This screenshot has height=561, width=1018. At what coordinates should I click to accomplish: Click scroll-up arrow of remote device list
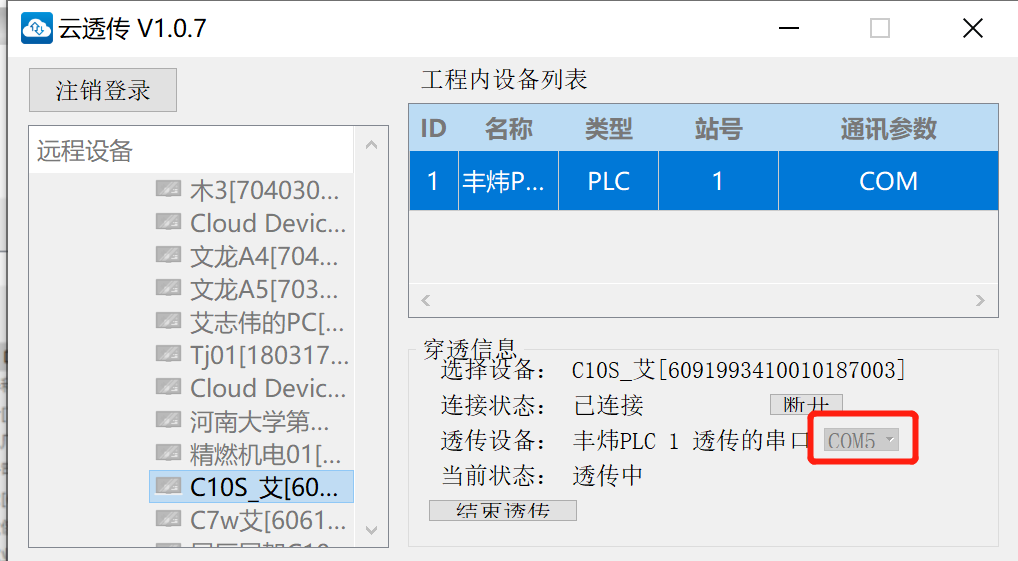[371, 145]
